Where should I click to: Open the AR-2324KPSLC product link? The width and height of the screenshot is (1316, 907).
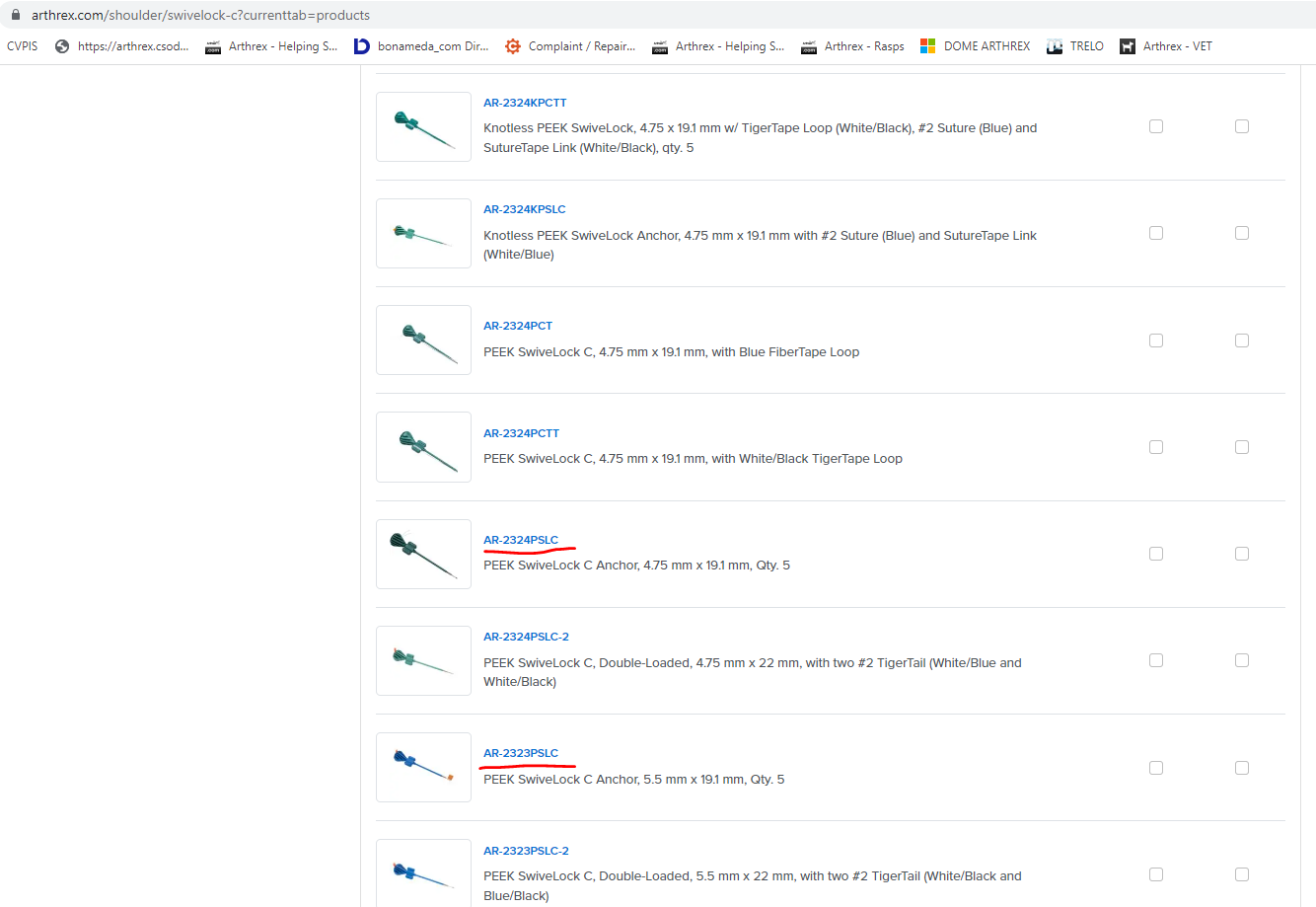524,209
